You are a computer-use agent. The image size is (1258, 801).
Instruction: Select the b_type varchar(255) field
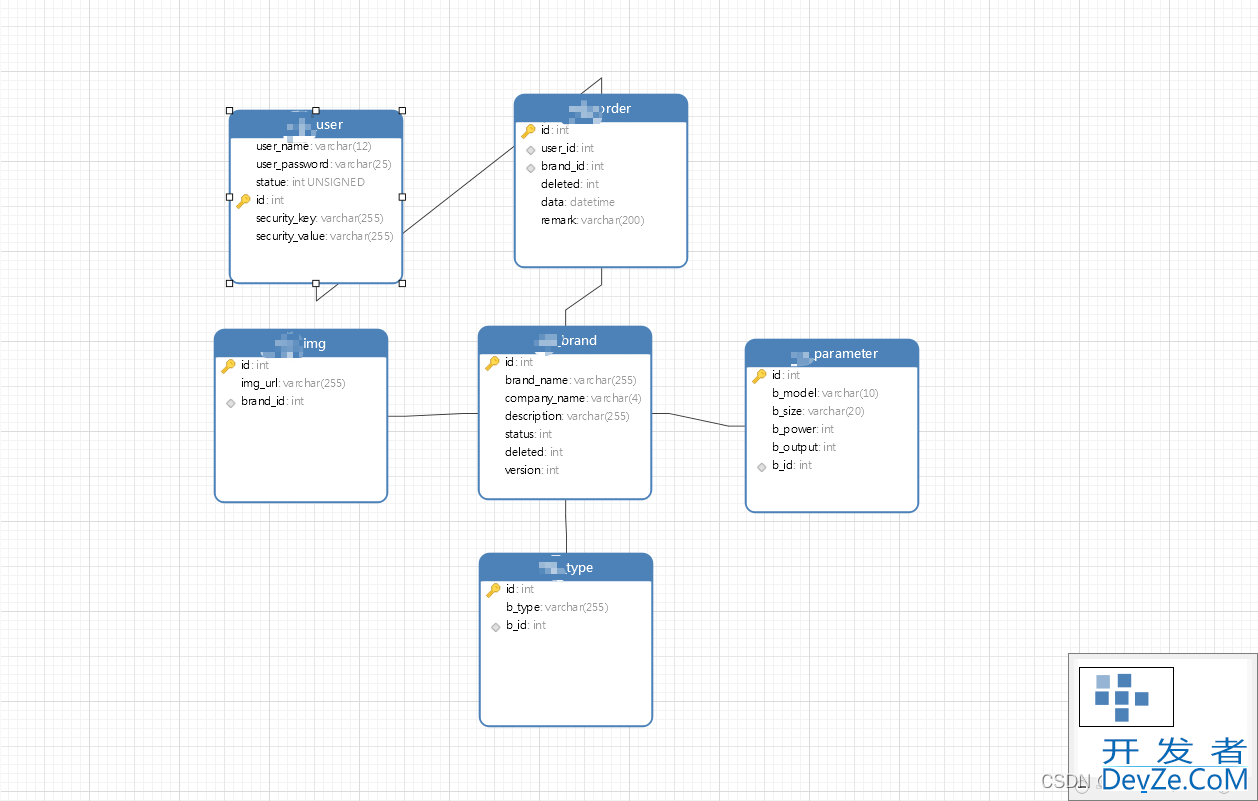[x=557, y=607]
